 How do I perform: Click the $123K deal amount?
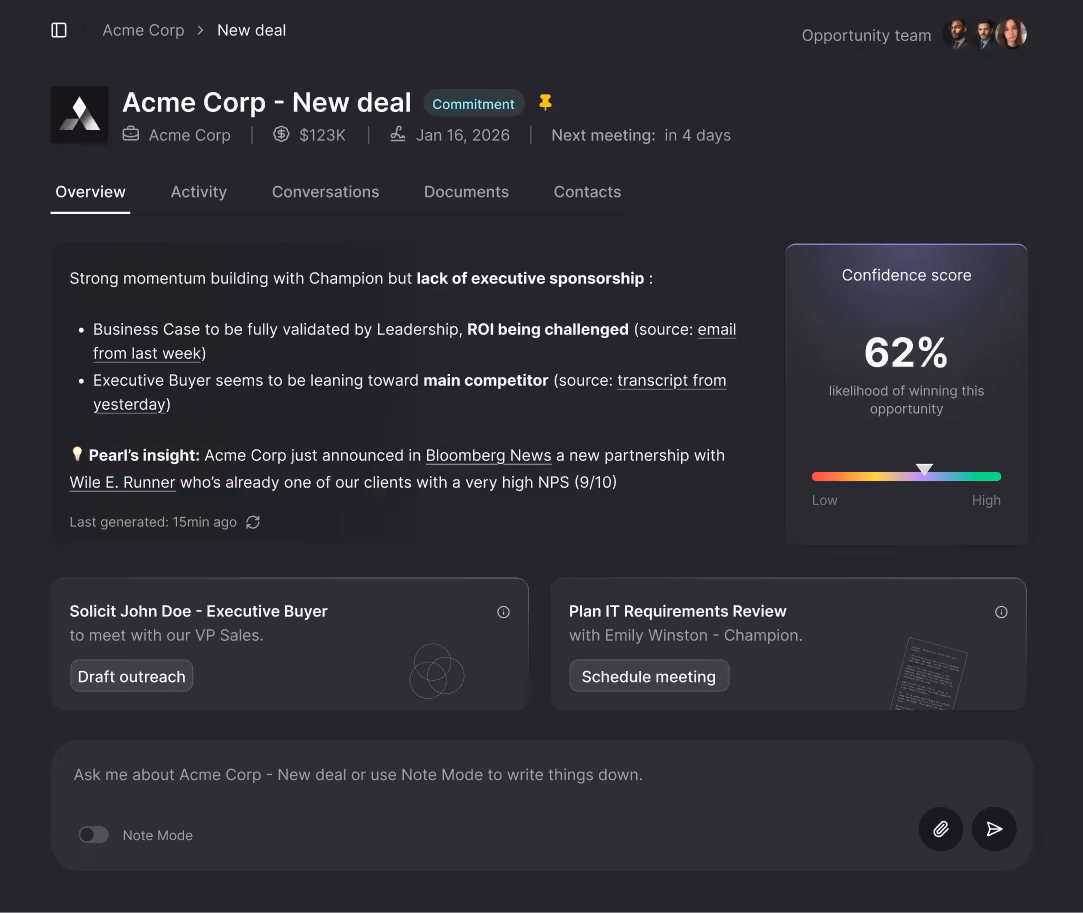click(322, 135)
